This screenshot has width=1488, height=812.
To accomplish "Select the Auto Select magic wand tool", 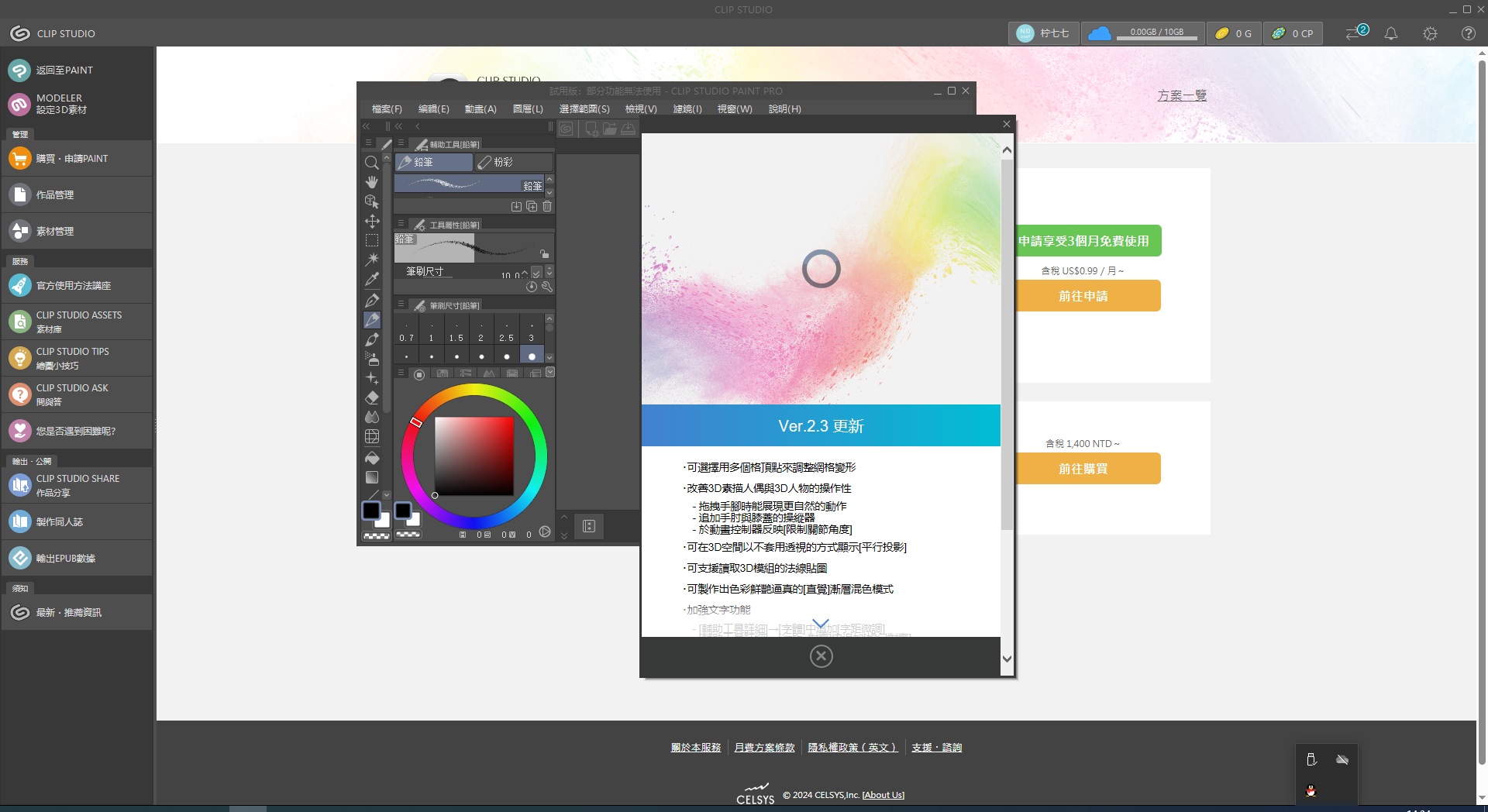I will pyautogui.click(x=371, y=260).
